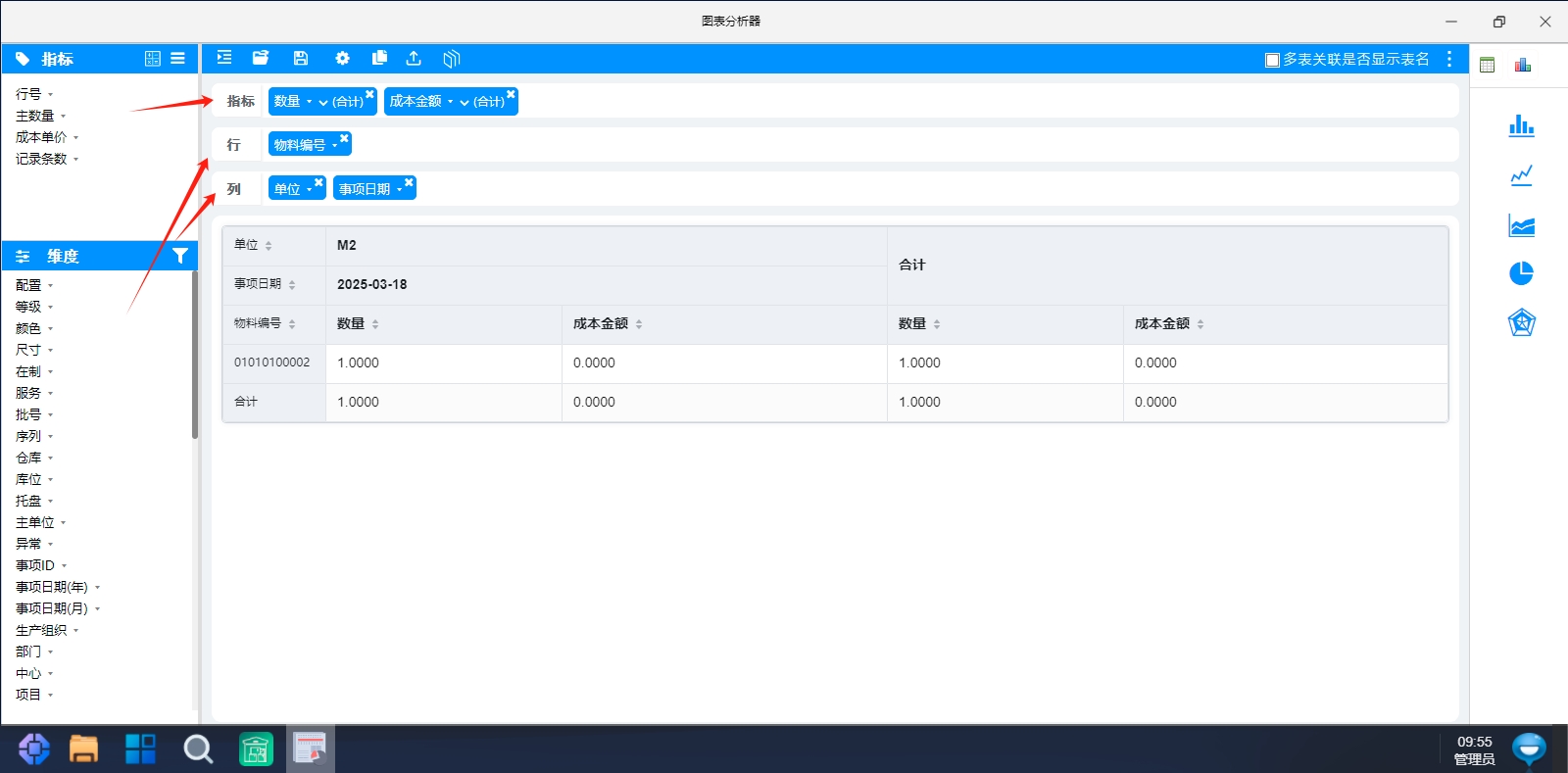Switch to table view icon
Viewport: 1568px width, 773px height.
1487,65
